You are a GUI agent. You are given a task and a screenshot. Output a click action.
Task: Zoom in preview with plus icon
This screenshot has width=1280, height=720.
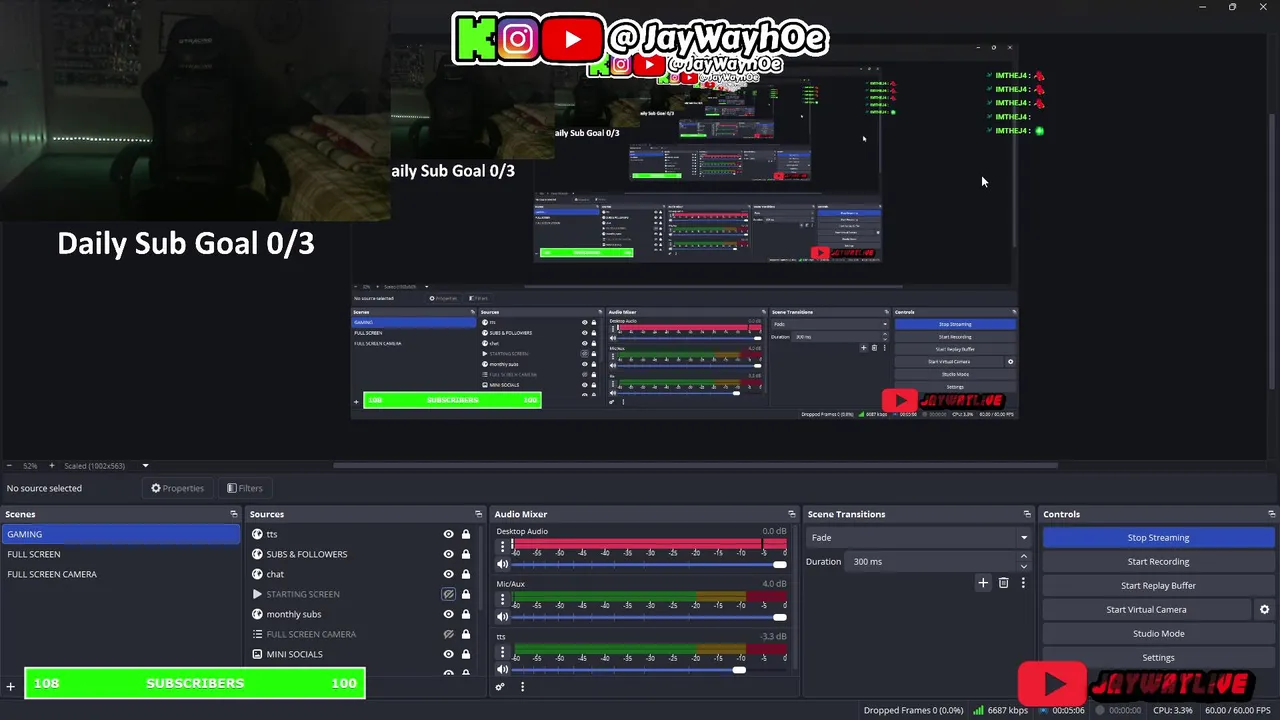click(52, 466)
